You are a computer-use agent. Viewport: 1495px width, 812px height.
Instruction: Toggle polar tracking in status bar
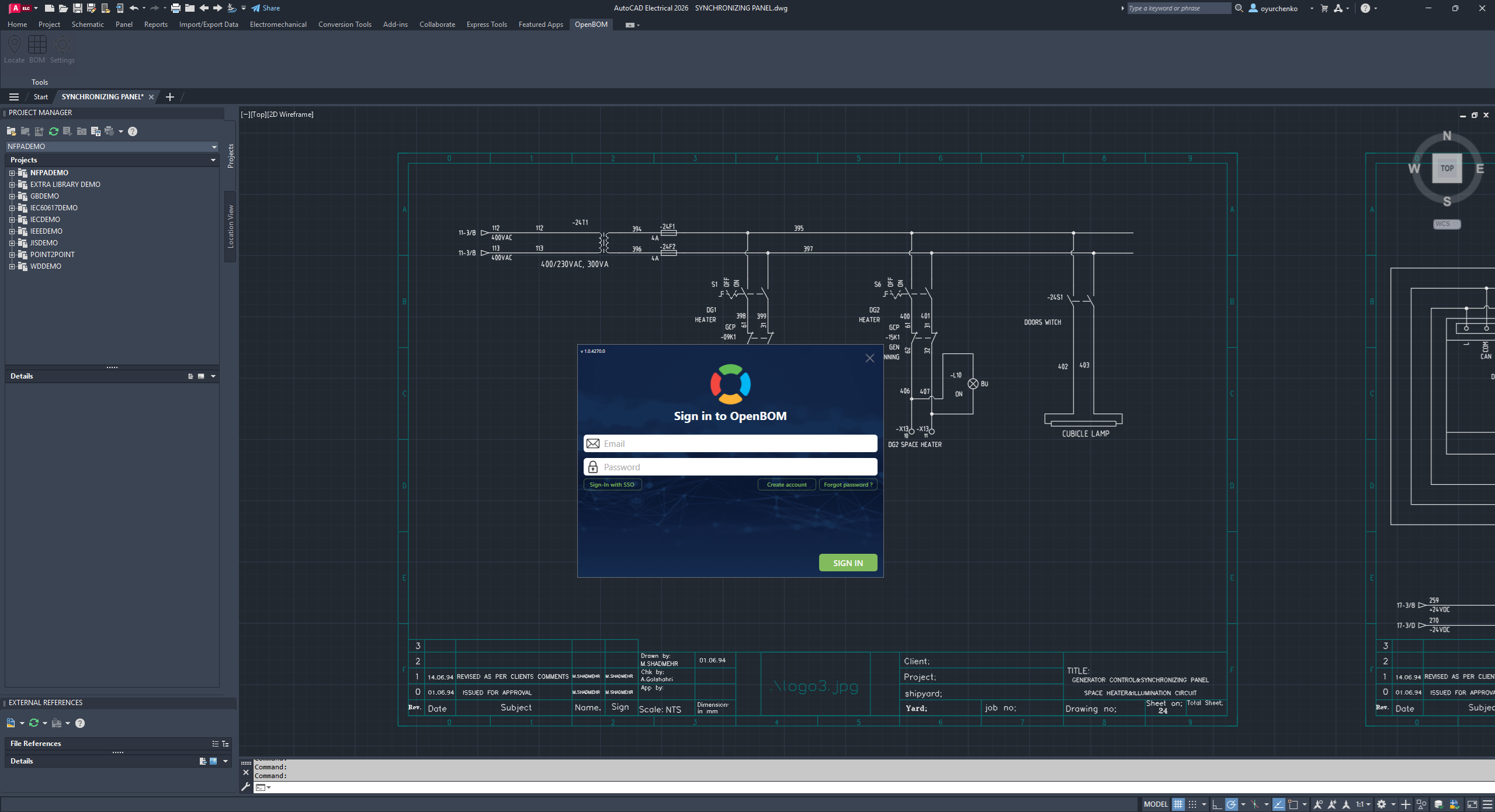(1231, 804)
